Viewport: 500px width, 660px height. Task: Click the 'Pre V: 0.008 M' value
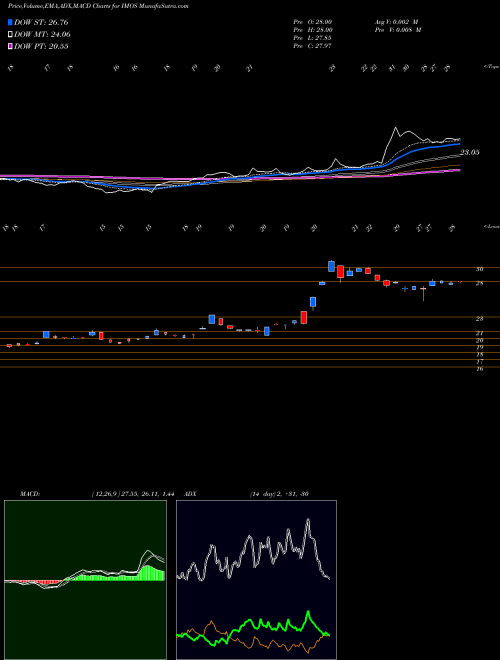(400, 30)
